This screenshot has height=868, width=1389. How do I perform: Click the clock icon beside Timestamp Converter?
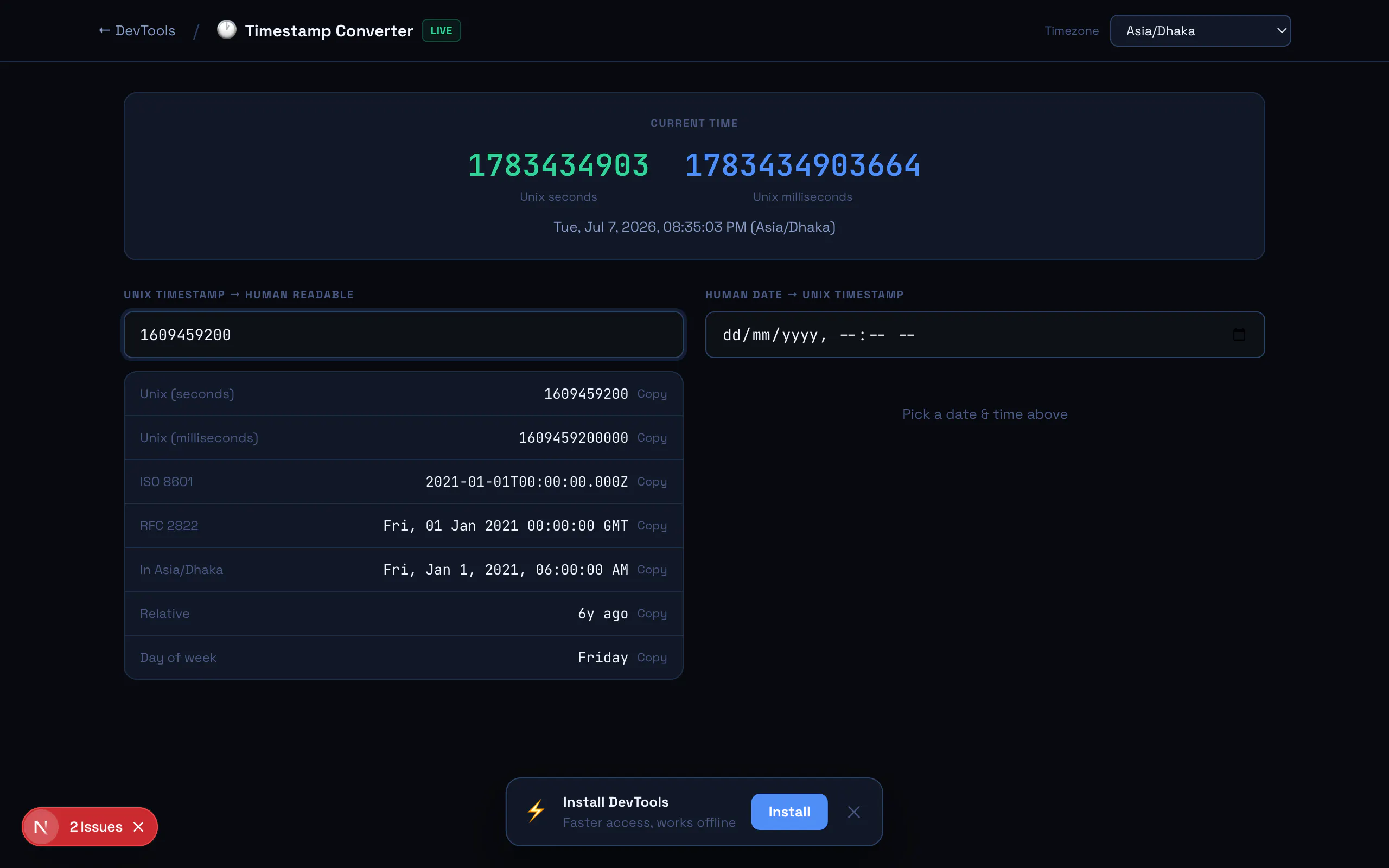[x=227, y=30]
